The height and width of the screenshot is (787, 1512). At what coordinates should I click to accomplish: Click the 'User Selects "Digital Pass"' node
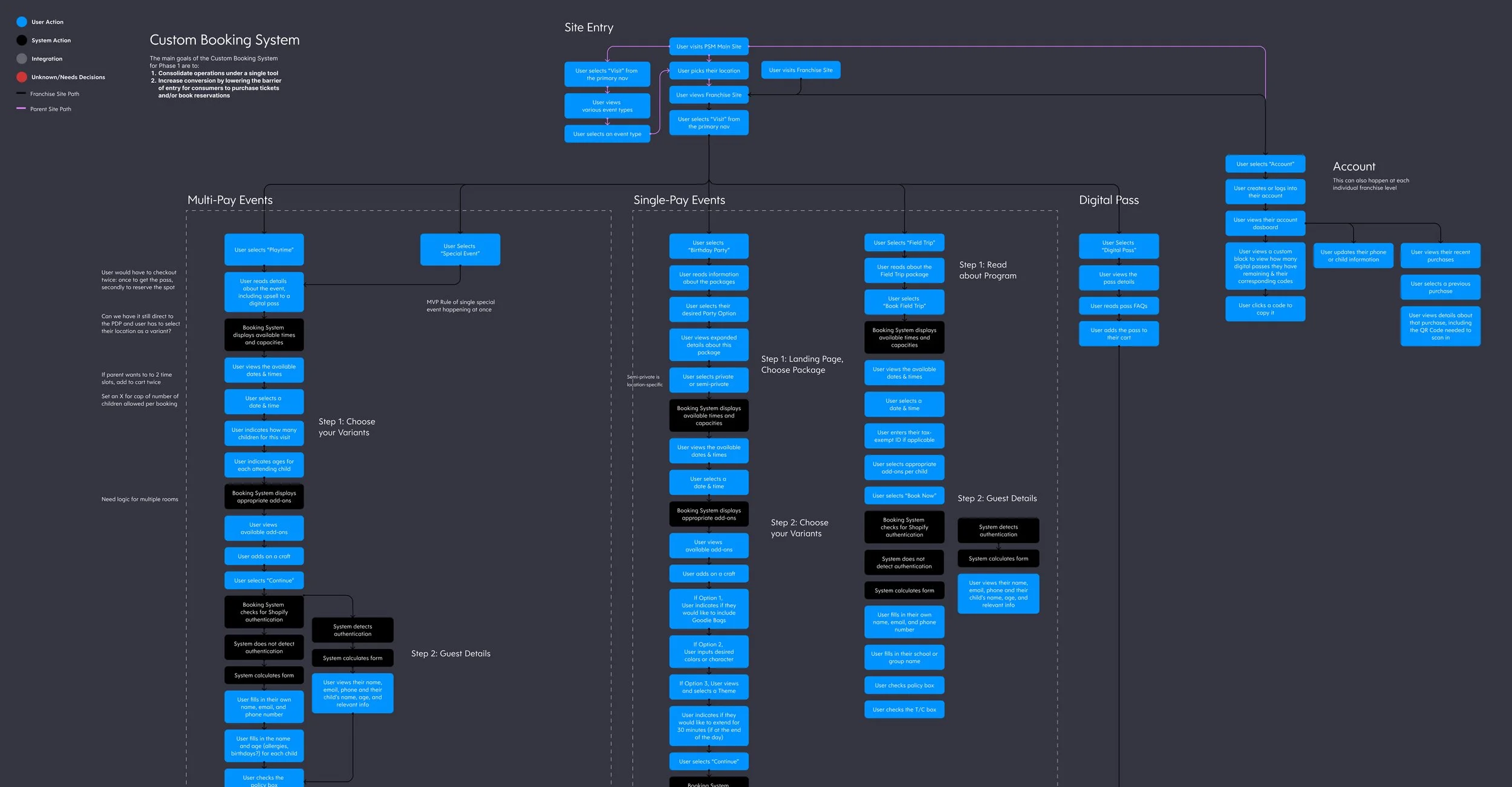pos(1118,246)
